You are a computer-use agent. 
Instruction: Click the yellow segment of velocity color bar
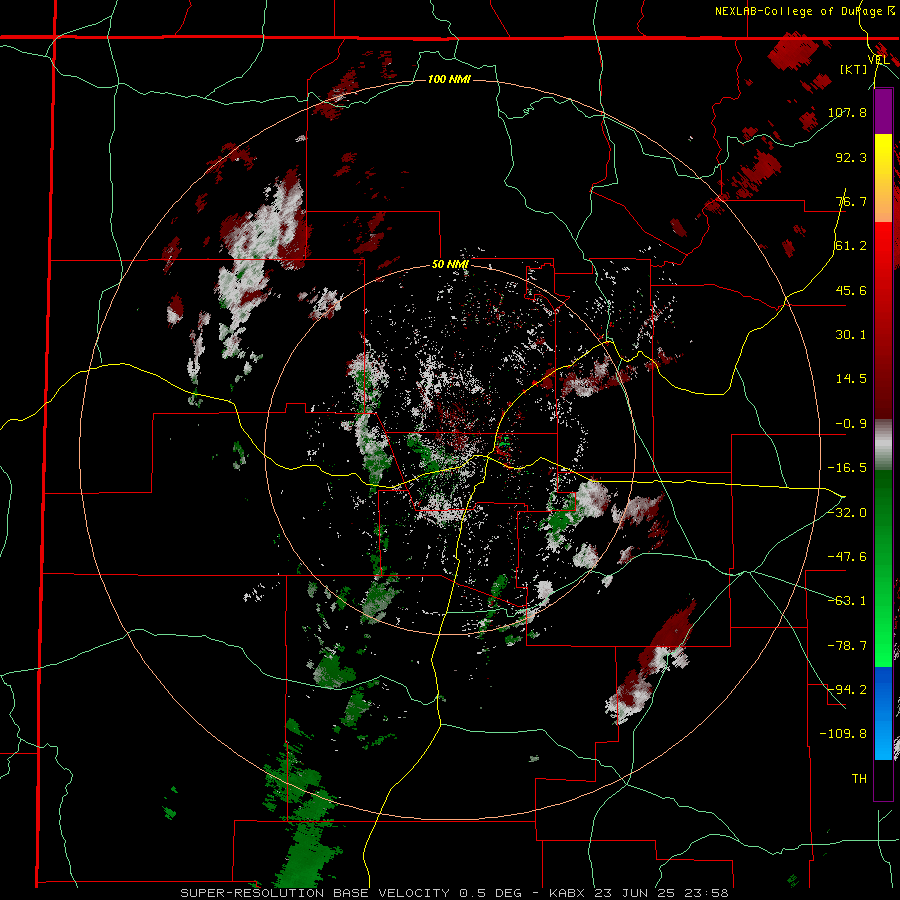(883, 154)
